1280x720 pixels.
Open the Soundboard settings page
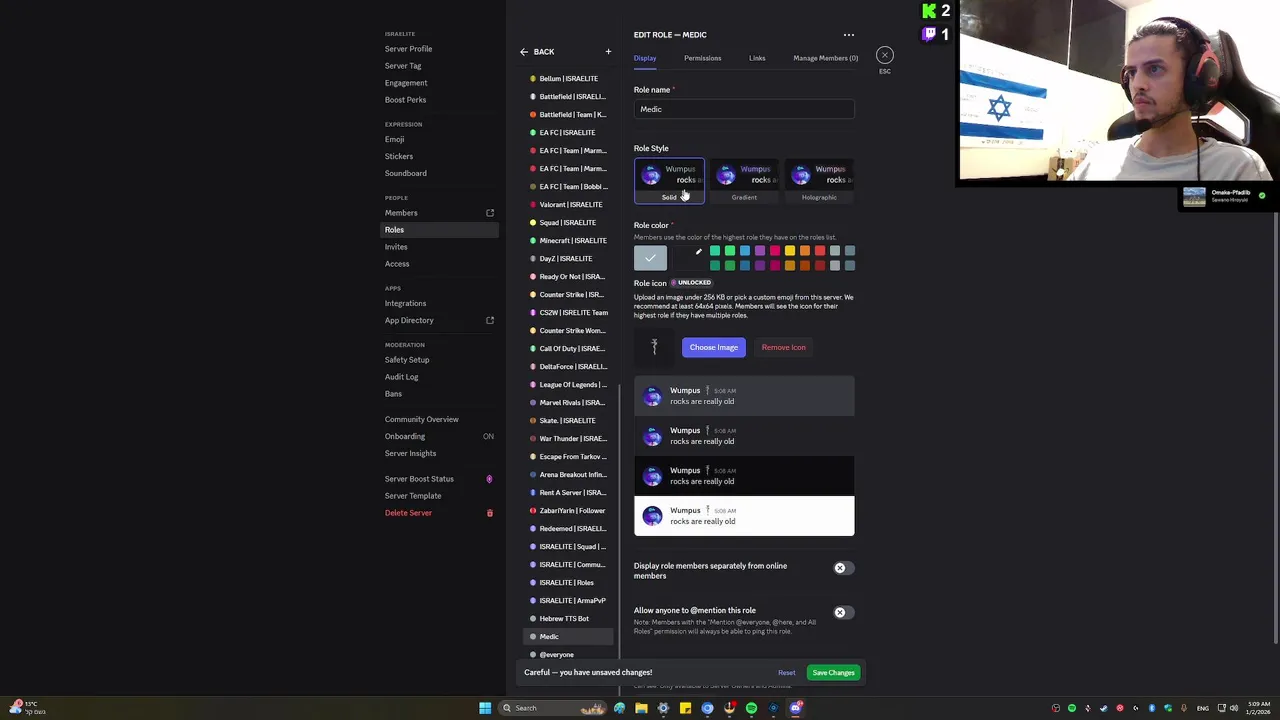[405, 173]
